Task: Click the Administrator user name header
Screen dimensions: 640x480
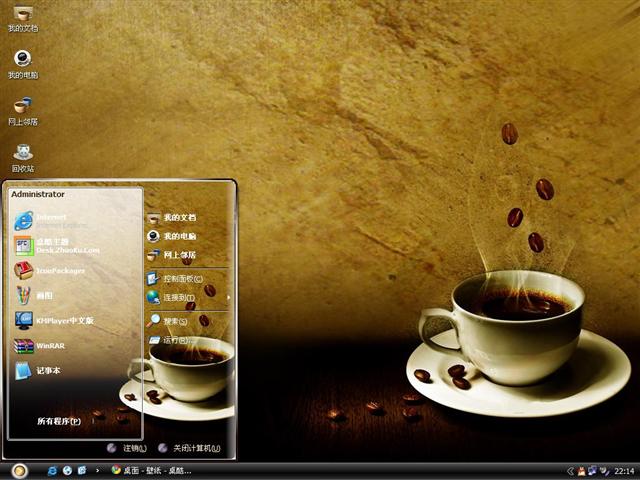Action: pos(38,194)
